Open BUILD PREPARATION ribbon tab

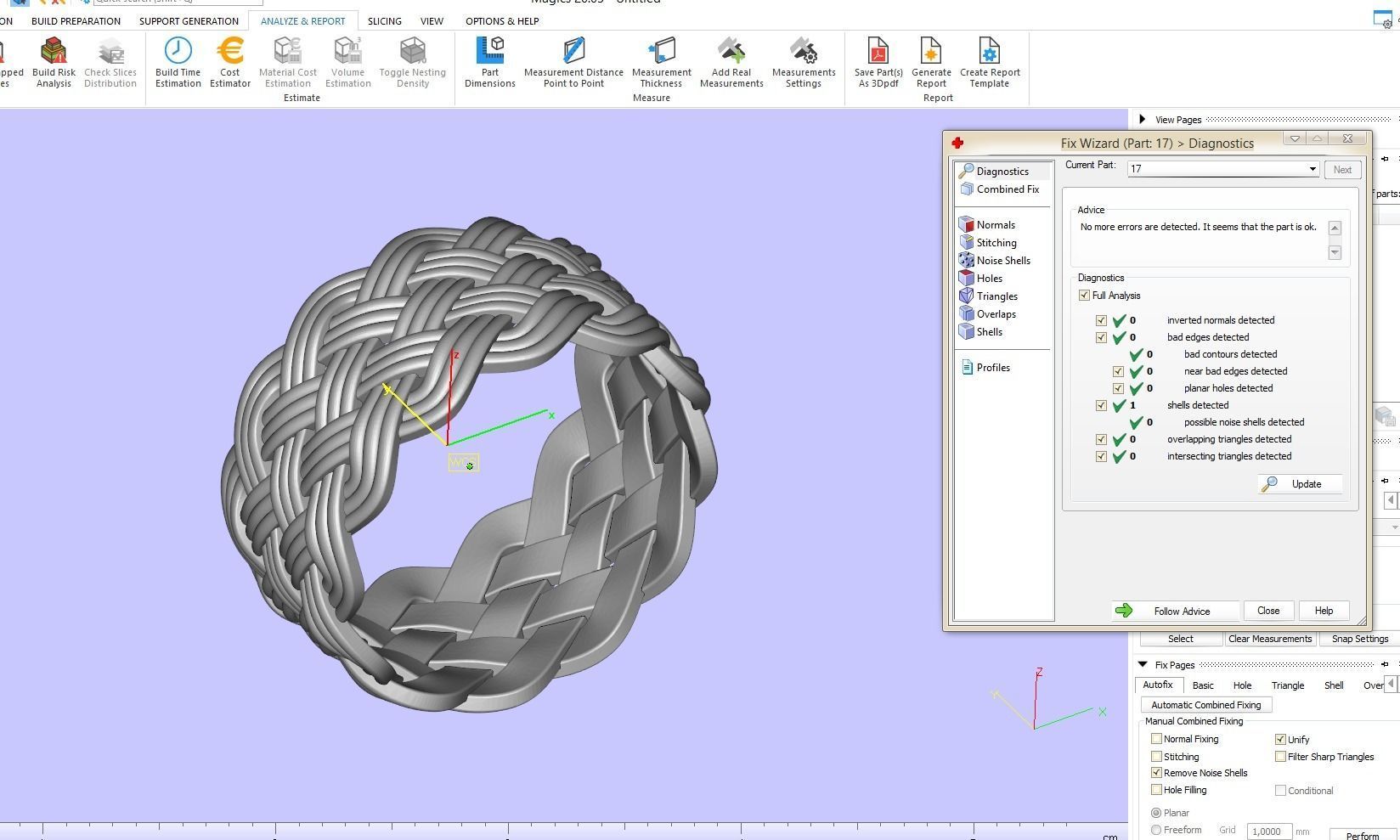(76, 21)
